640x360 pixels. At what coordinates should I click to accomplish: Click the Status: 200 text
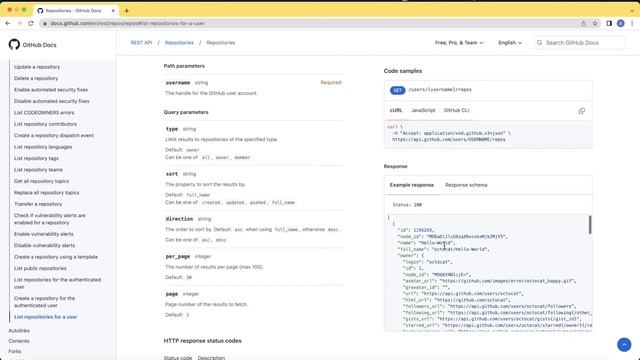[x=407, y=205]
